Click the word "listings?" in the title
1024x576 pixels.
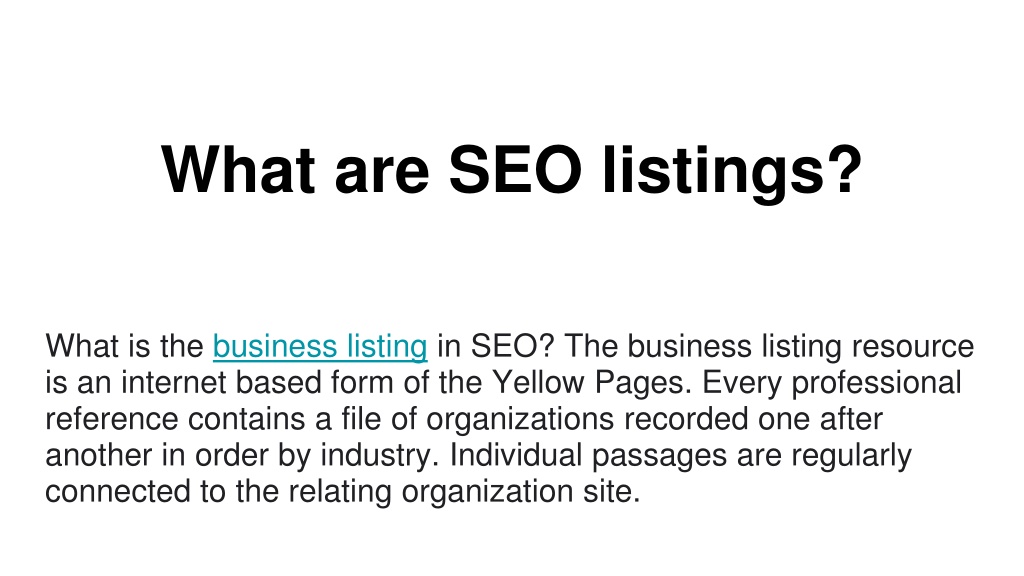point(733,172)
